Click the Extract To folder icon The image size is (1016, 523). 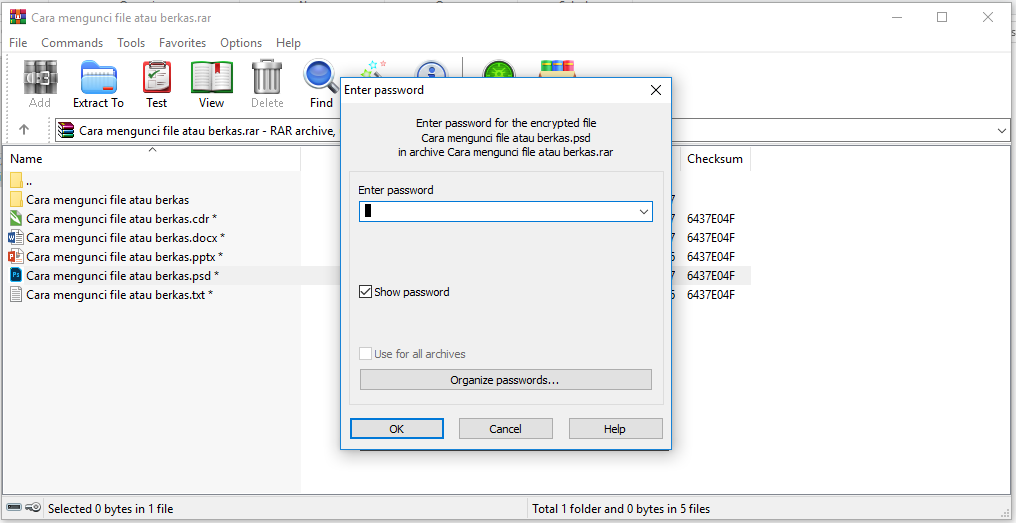(x=98, y=77)
